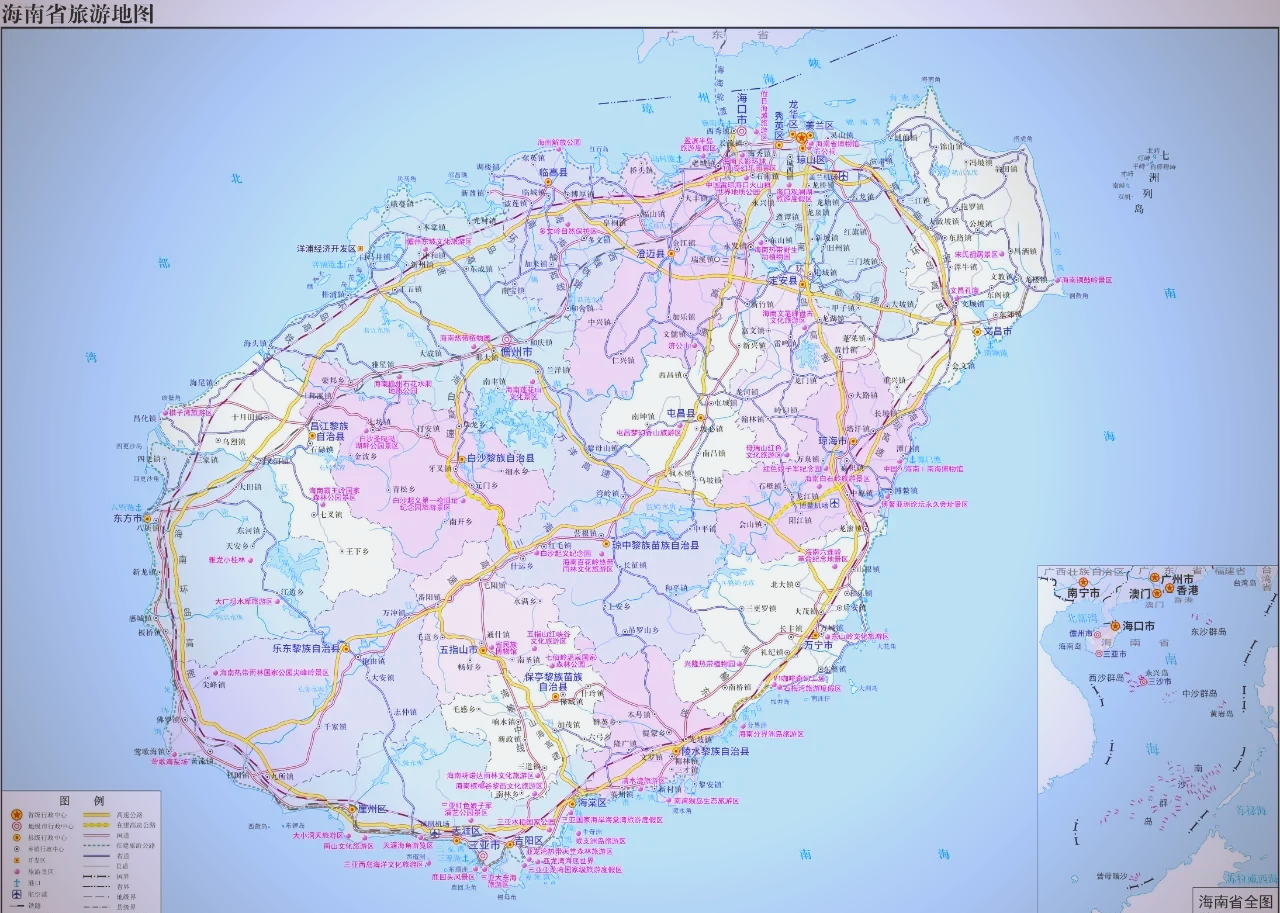Click the provincial capital star icon in legend

point(16,816)
